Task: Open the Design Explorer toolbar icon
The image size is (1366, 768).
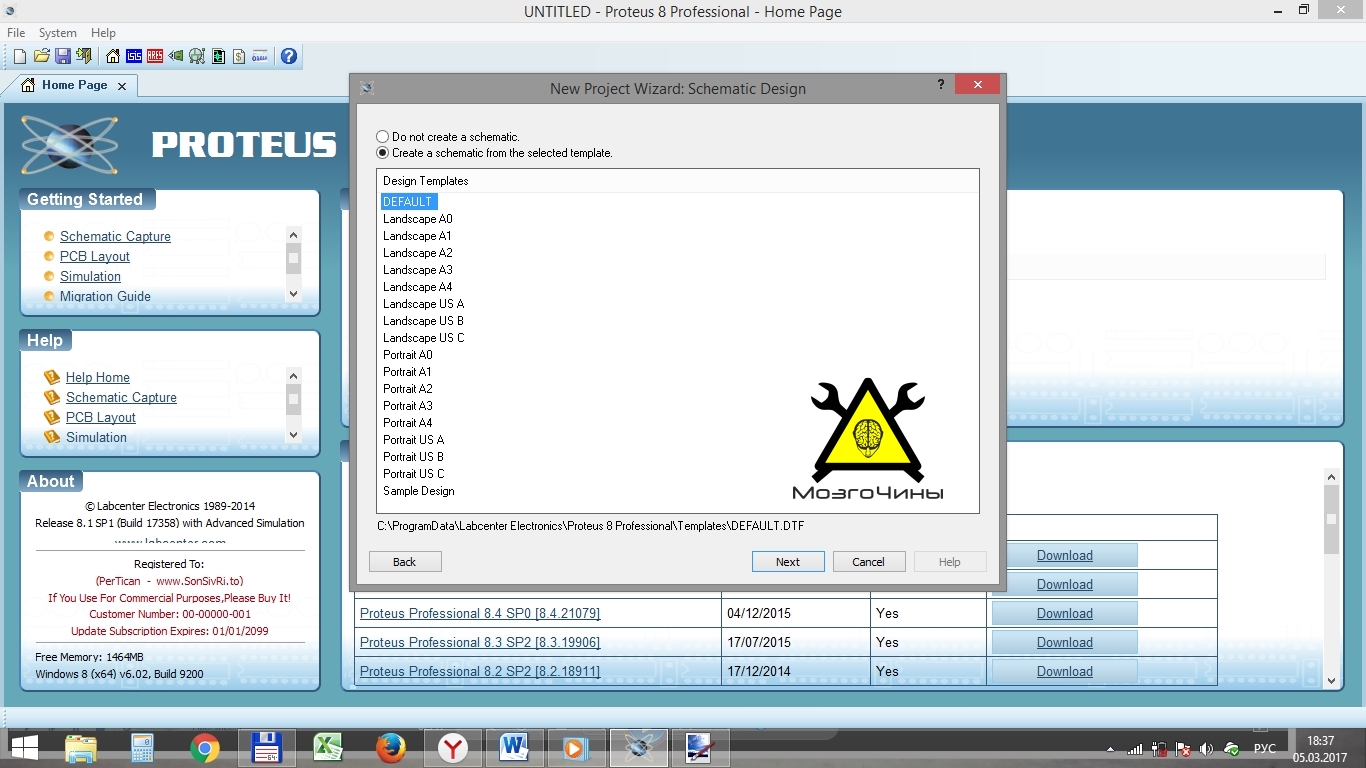Action: point(218,56)
